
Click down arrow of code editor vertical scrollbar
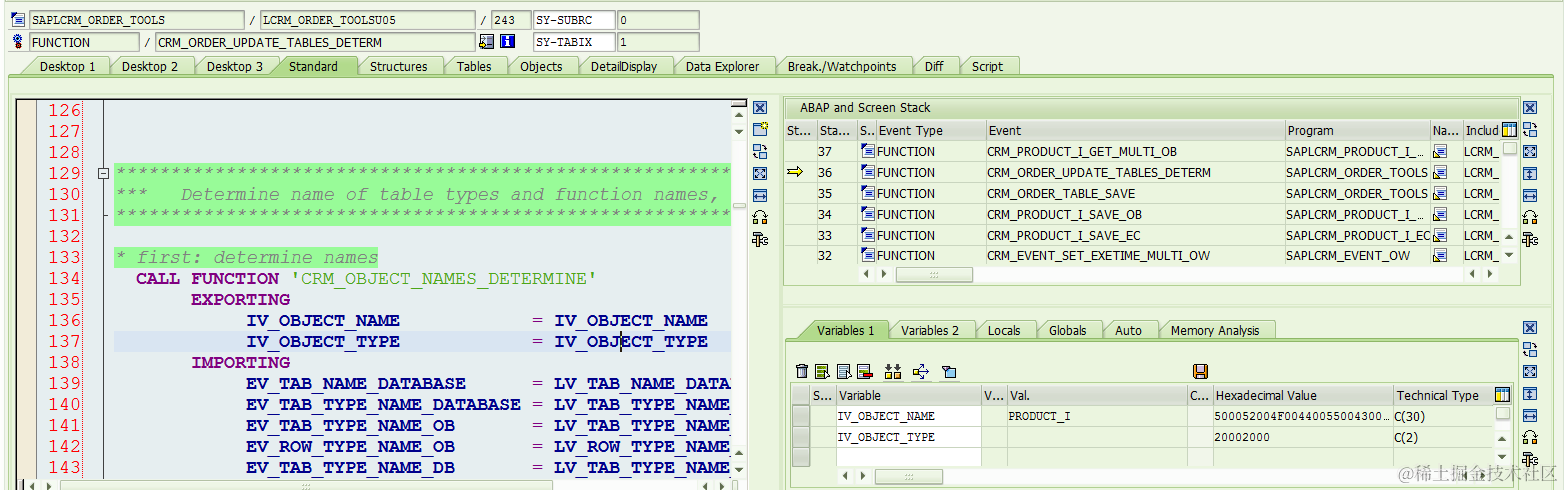click(739, 468)
